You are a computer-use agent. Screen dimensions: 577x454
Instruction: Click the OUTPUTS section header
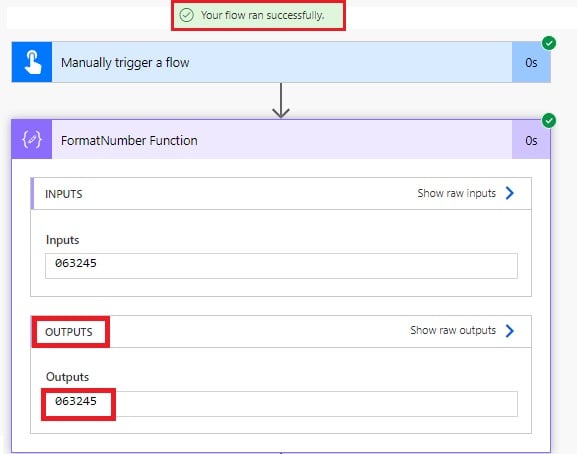click(x=282, y=331)
